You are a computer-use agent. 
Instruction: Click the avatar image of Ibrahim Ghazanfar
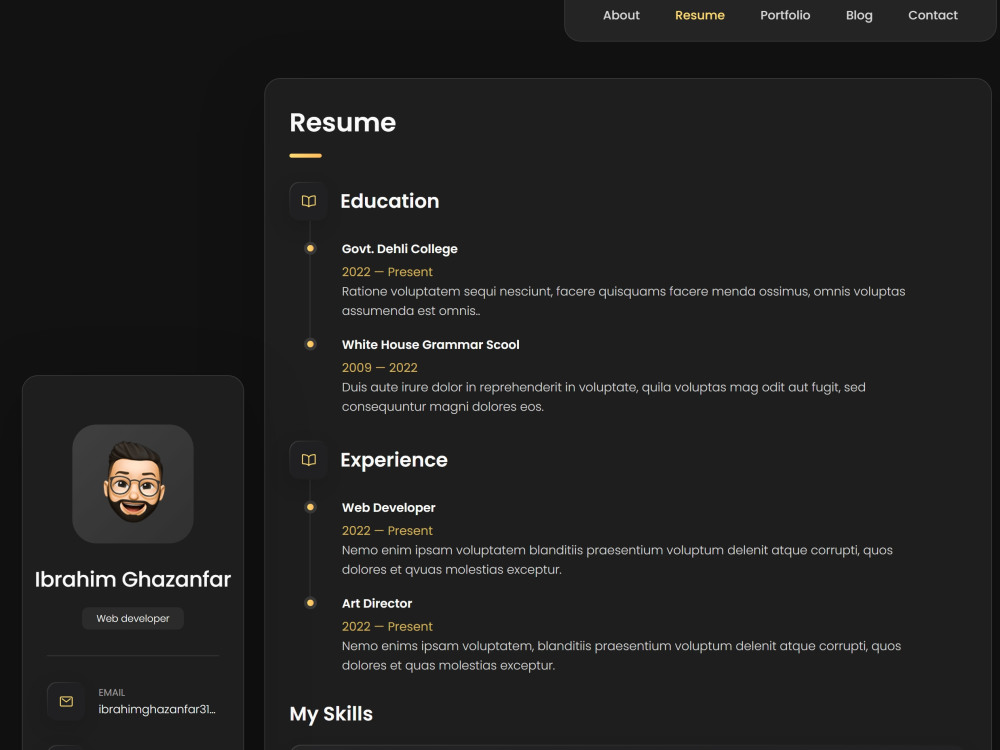[133, 483]
